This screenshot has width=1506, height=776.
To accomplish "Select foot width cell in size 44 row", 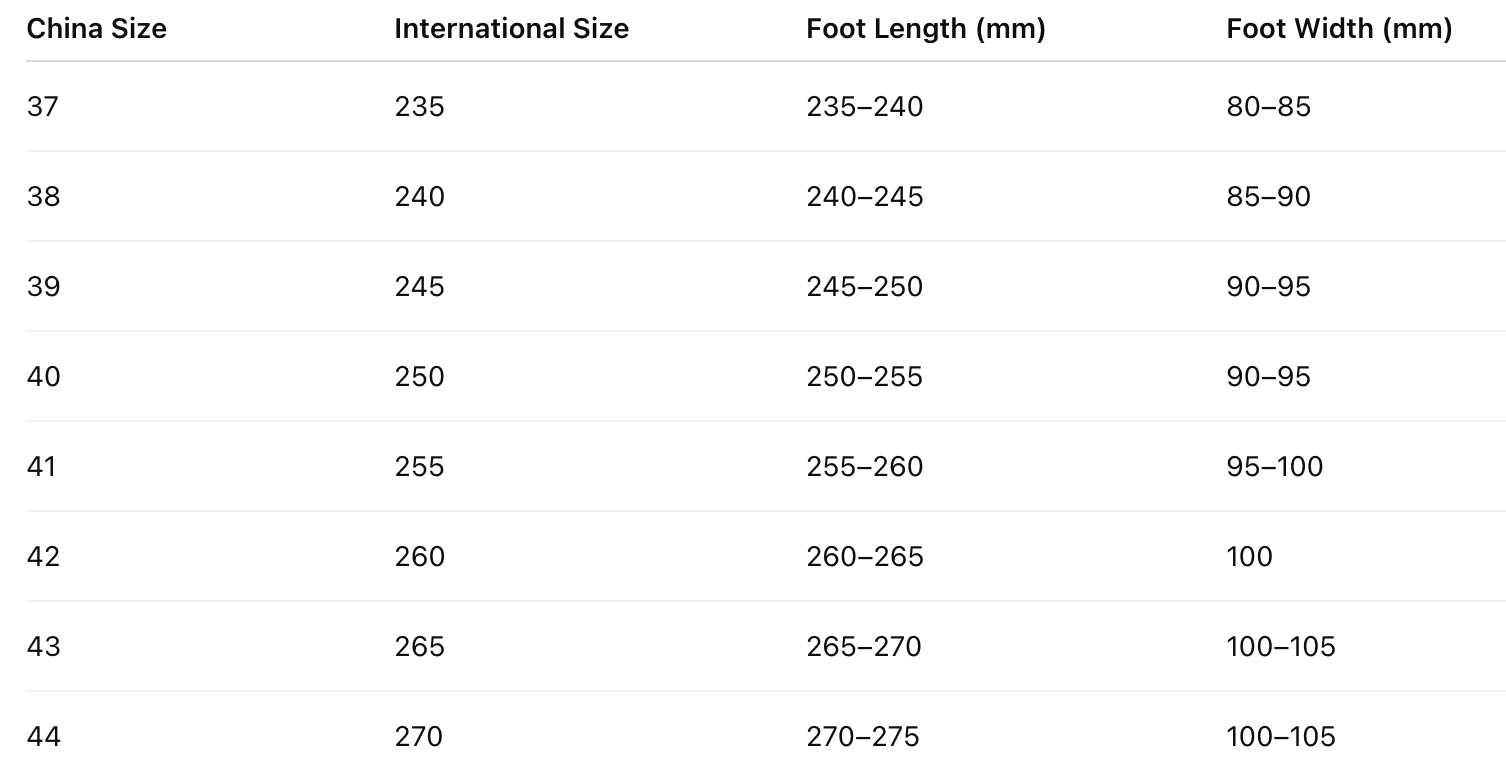I will (1280, 737).
